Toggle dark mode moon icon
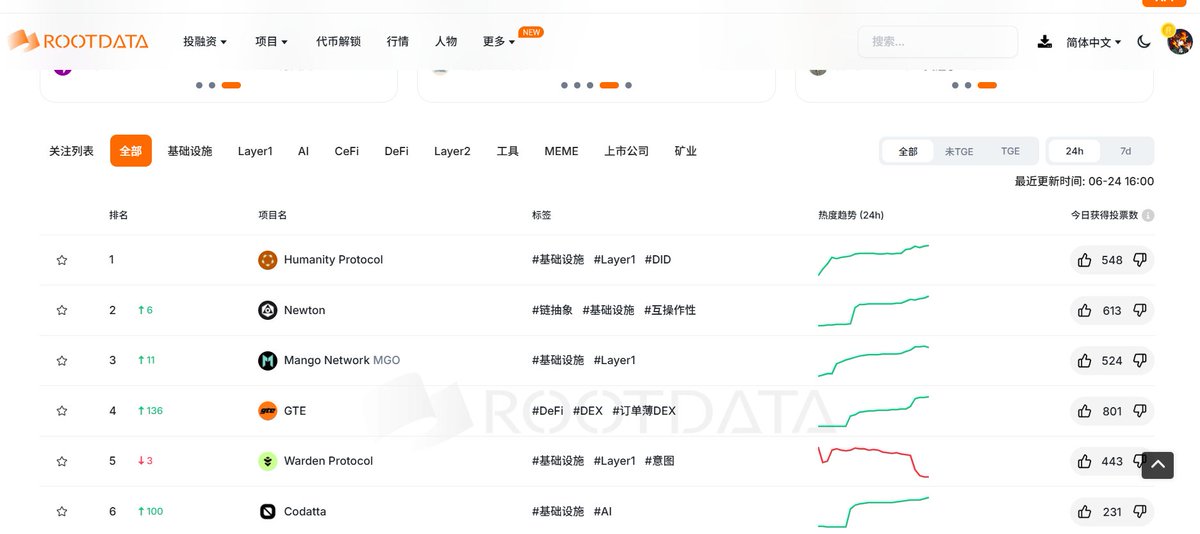Viewport: 1200px width, 534px height. [x=1144, y=42]
